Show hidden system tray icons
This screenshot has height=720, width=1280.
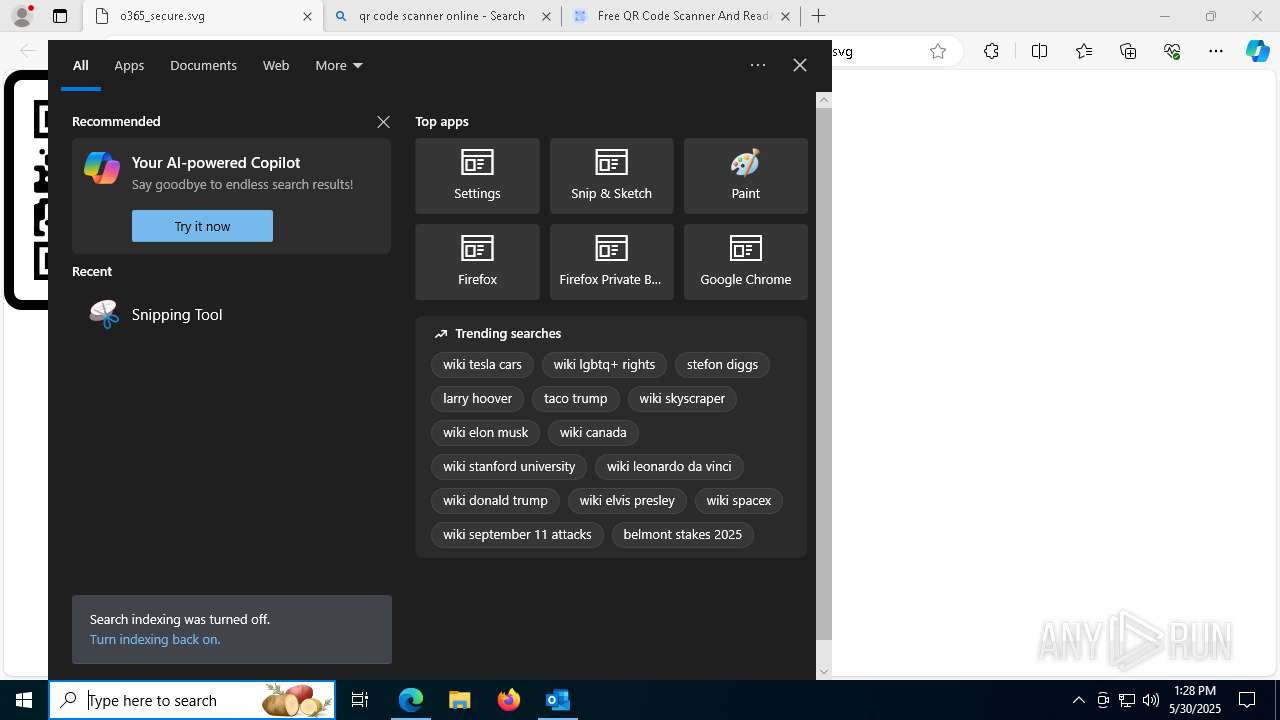(1078, 700)
